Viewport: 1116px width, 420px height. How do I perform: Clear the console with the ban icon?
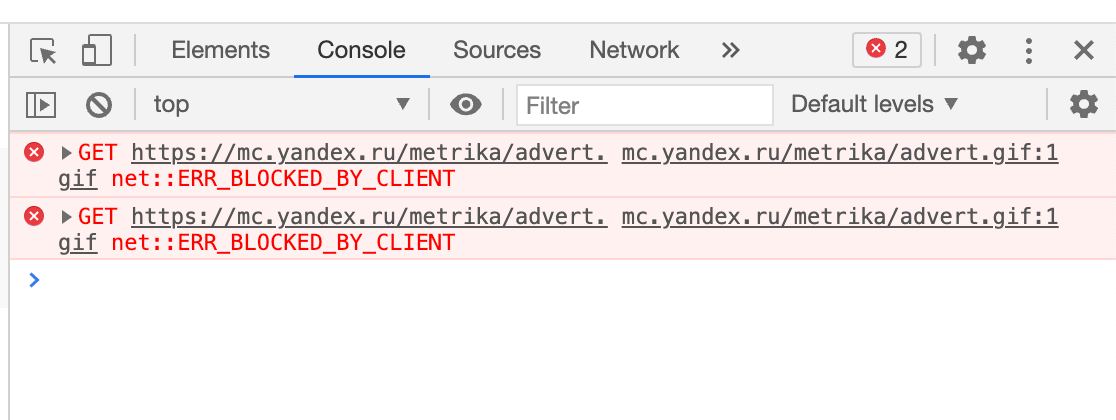click(98, 104)
